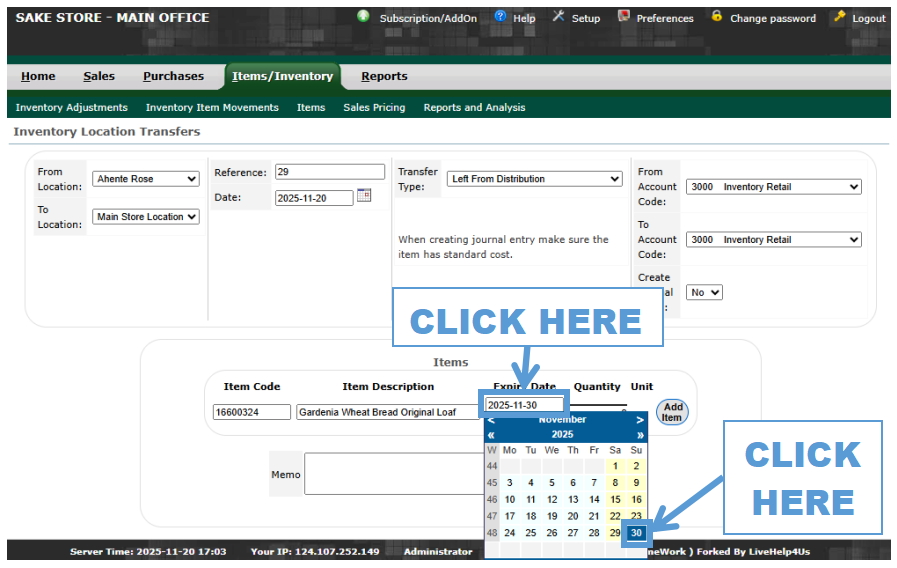Open the From Account Code dropdown
Viewport: 897px width, 568px height.
coord(773,187)
